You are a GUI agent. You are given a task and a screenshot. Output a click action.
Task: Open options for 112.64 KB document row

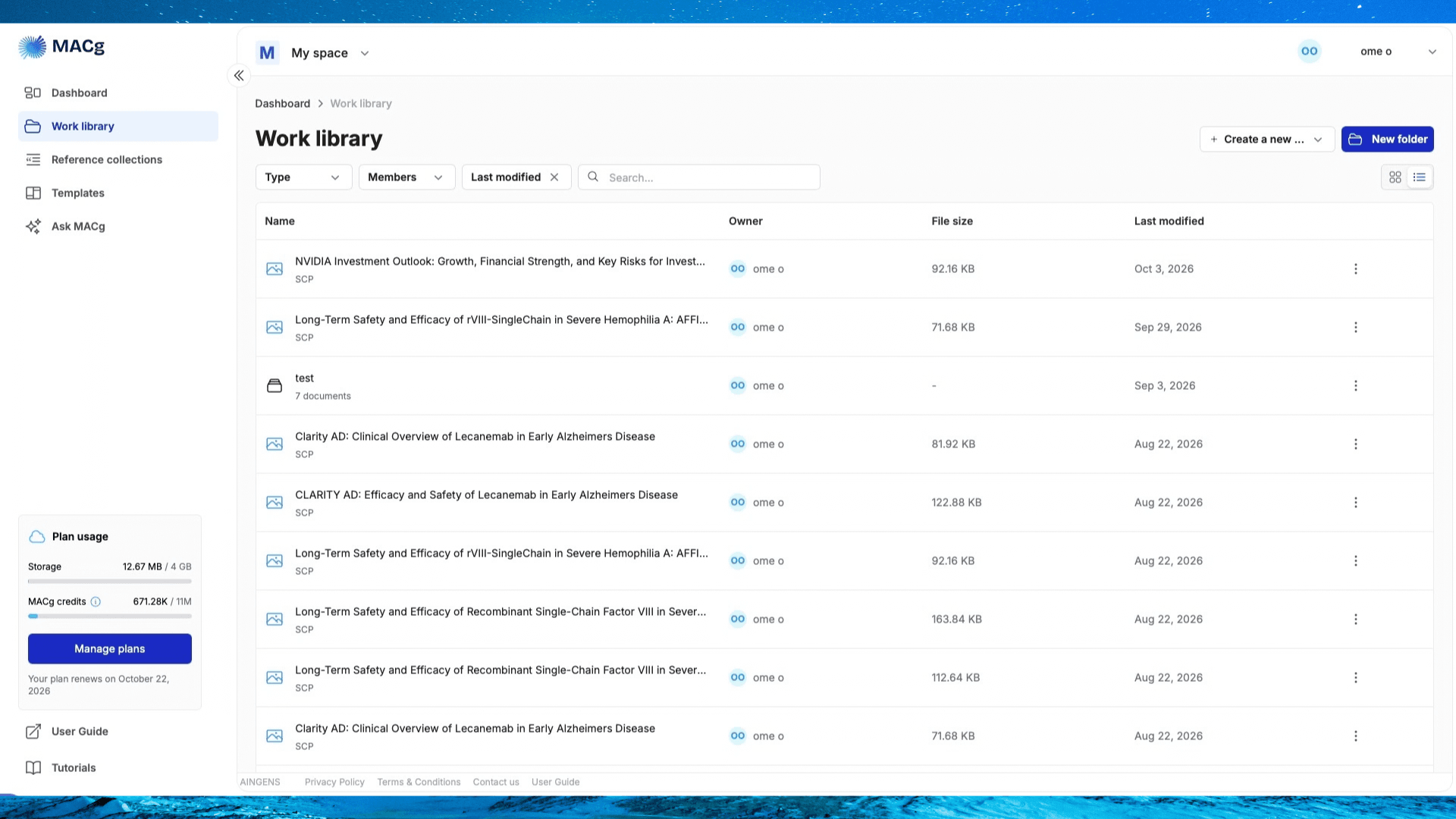coord(1355,677)
